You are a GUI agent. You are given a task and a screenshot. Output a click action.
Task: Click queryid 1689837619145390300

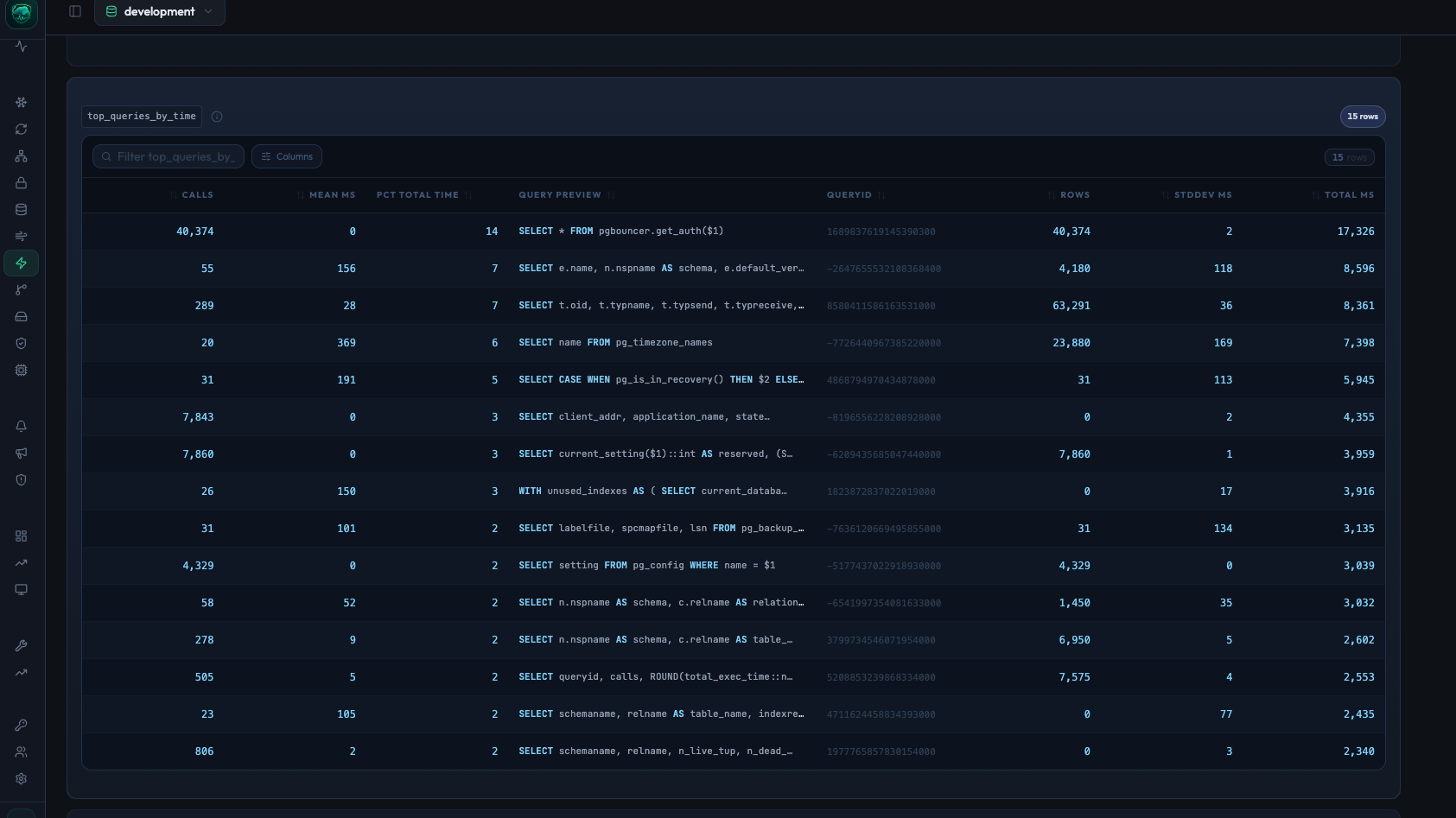pos(881,232)
